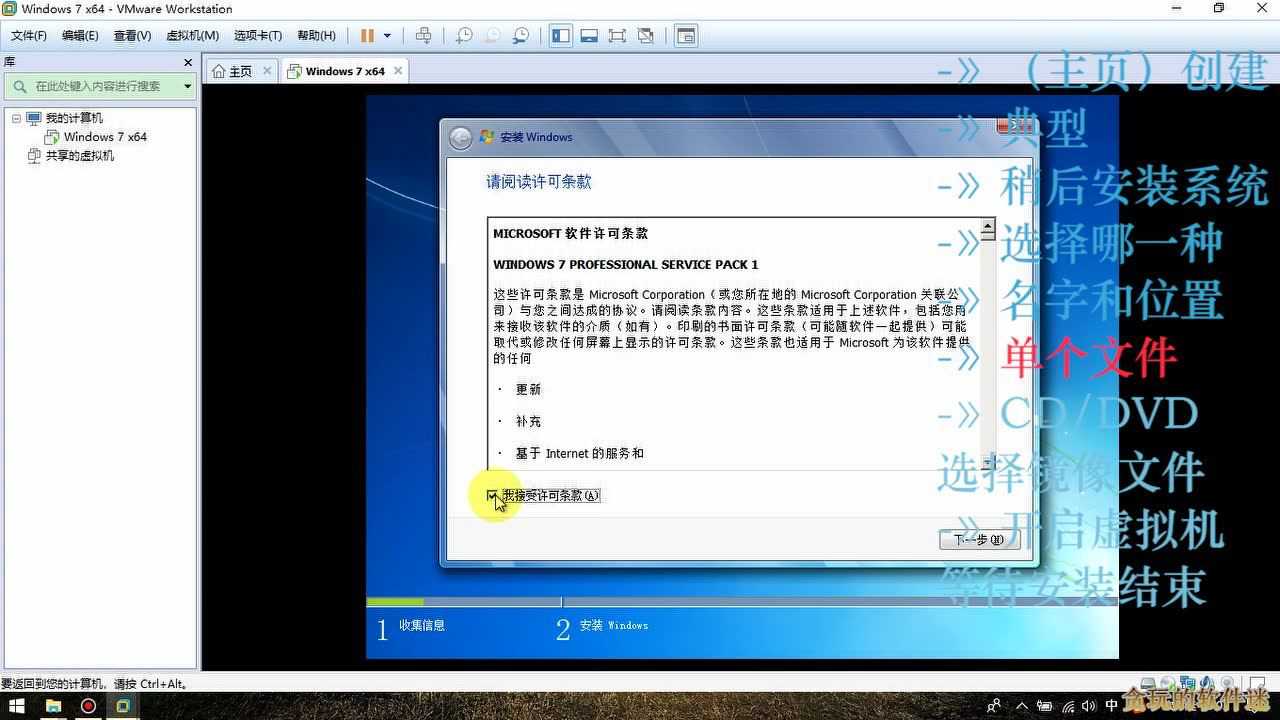Click the 更新 bullet item
This screenshot has width=1280, height=720.
[x=528, y=390]
